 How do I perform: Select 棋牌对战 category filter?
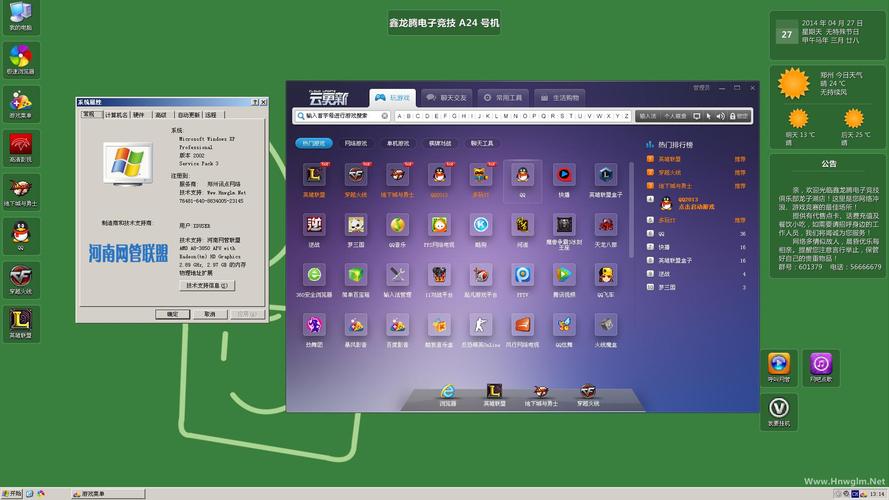(439, 143)
